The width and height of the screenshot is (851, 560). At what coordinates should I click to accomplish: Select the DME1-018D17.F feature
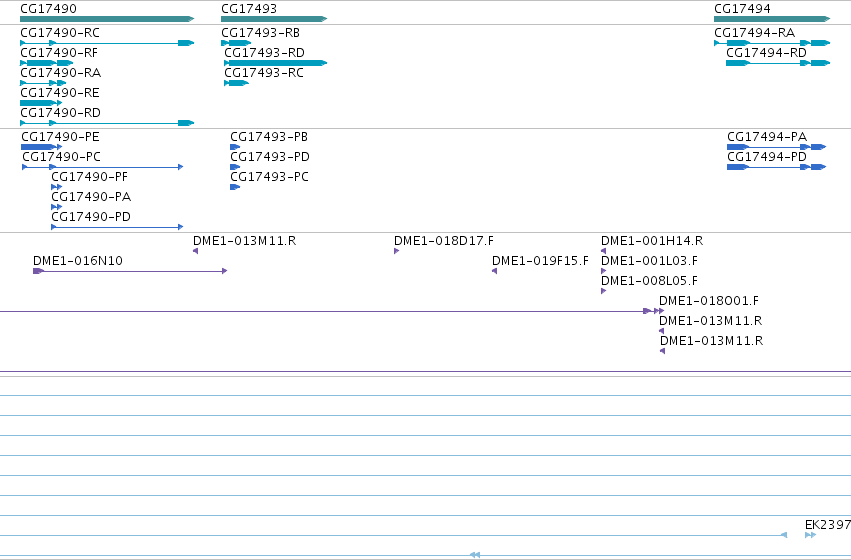tap(397, 251)
